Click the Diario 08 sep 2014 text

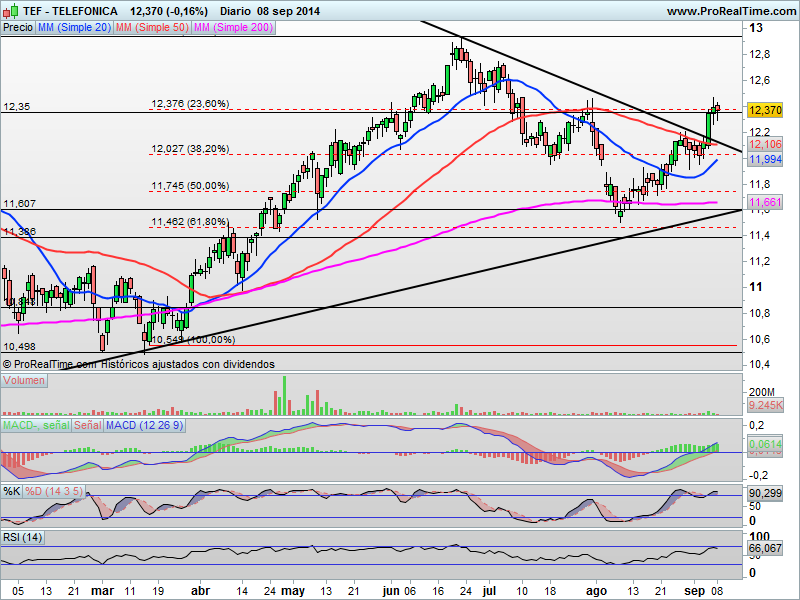click(x=270, y=11)
